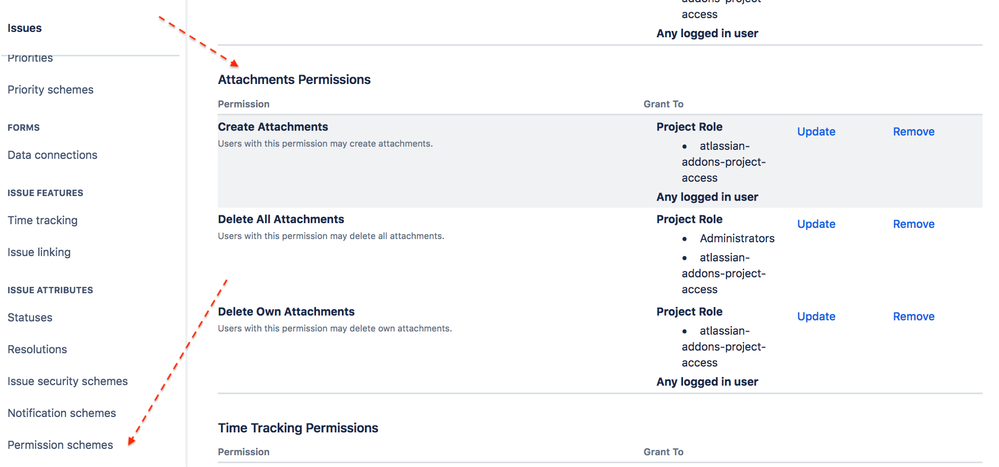Viewport: 999px width, 467px height.
Task: Click Remove for Create Attachments
Action: click(913, 132)
